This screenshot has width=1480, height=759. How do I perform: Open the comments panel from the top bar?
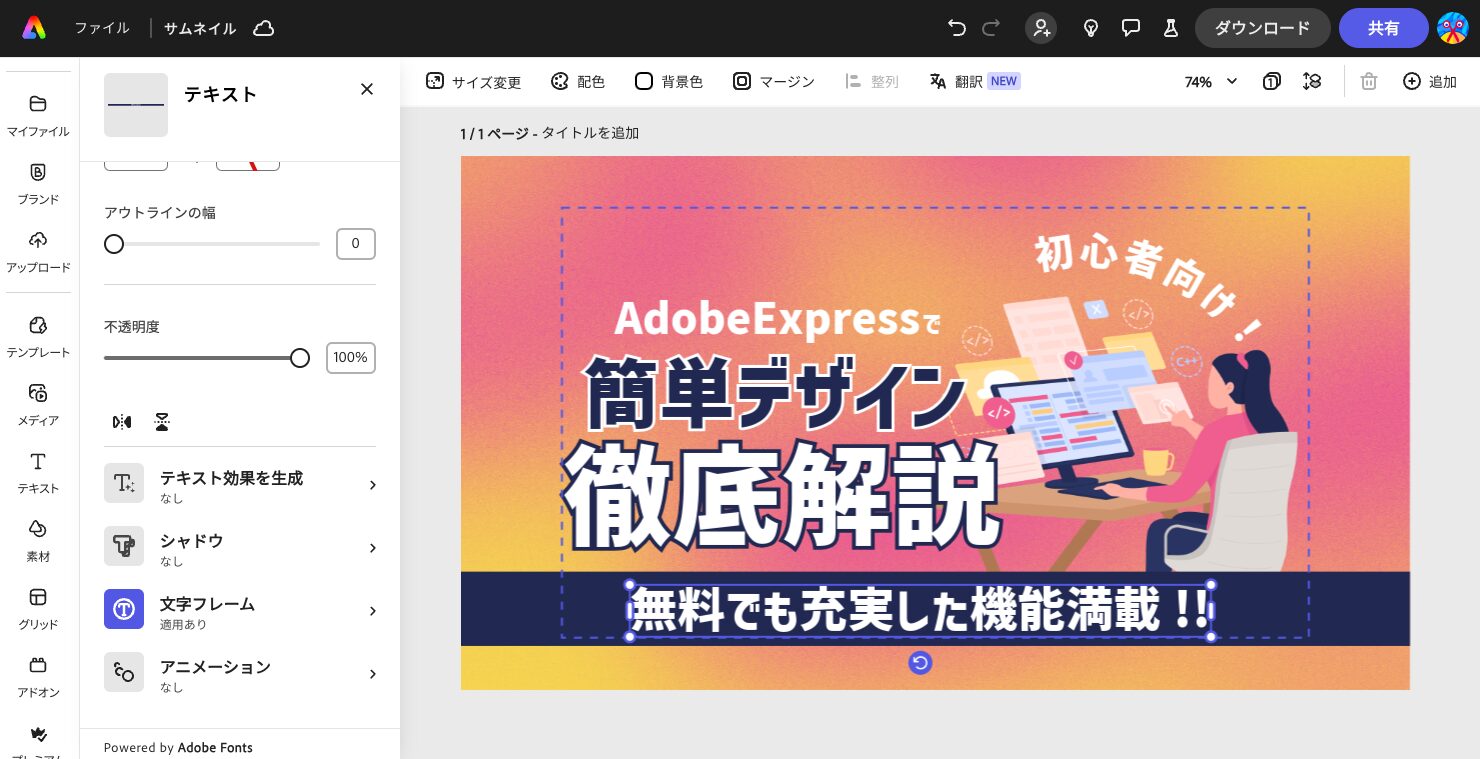point(1130,28)
